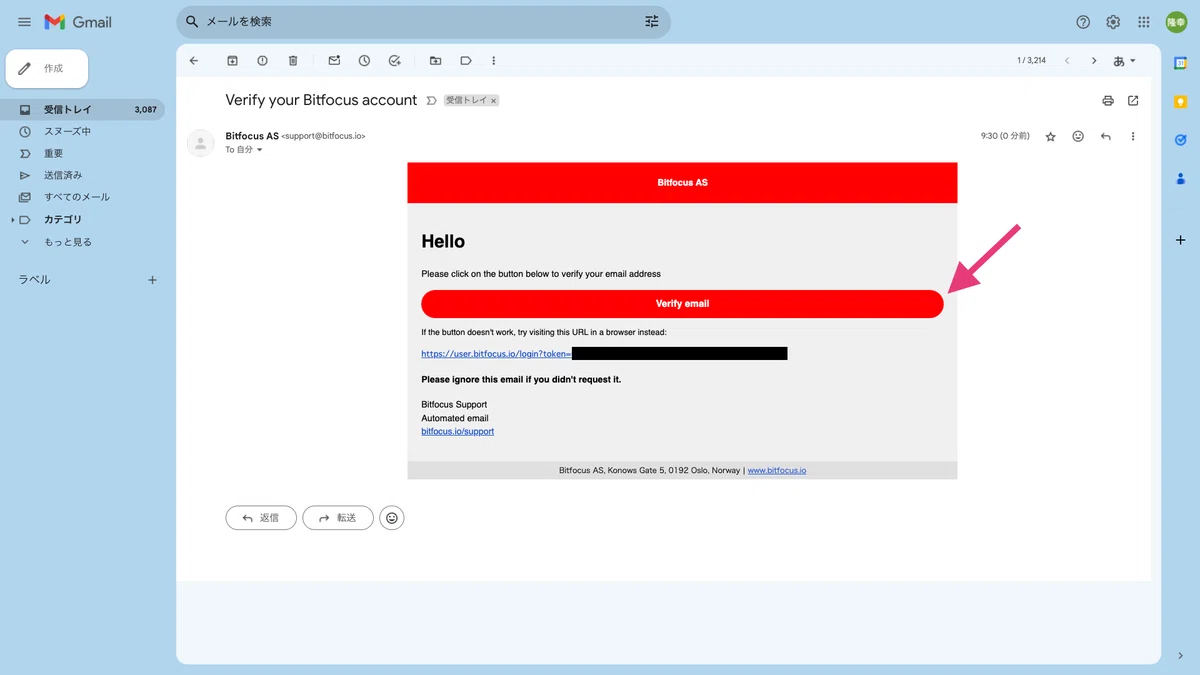Open the help question mark icon

point(1083,22)
